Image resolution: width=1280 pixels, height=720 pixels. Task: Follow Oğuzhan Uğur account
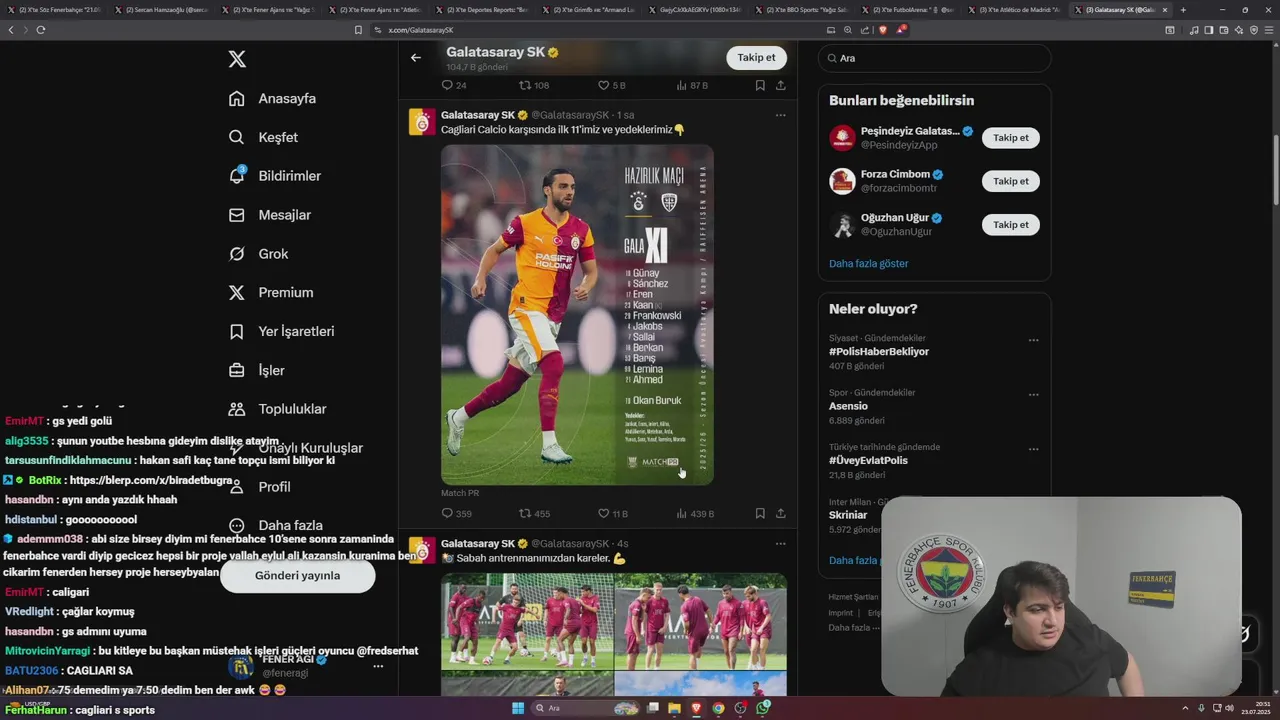(x=1010, y=225)
